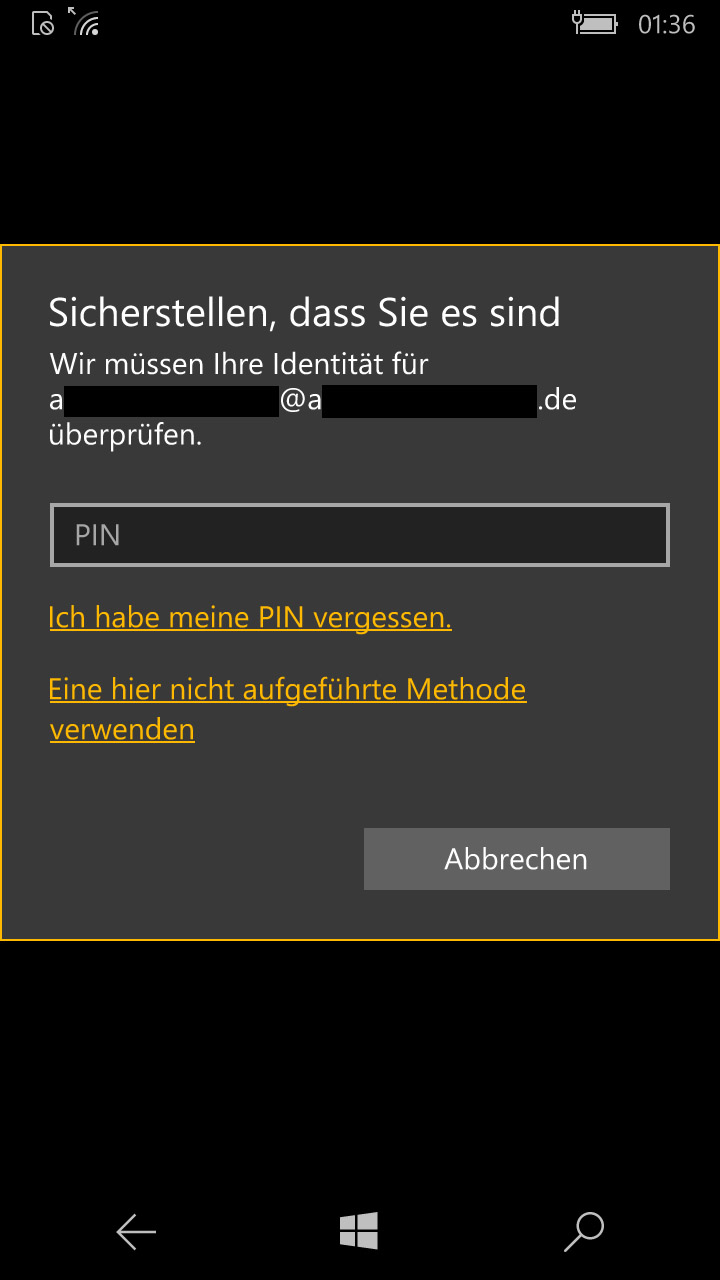This screenshot has width=720, height=1280.
Task: Click the '.de' email ending
Action: pos(558,401)
